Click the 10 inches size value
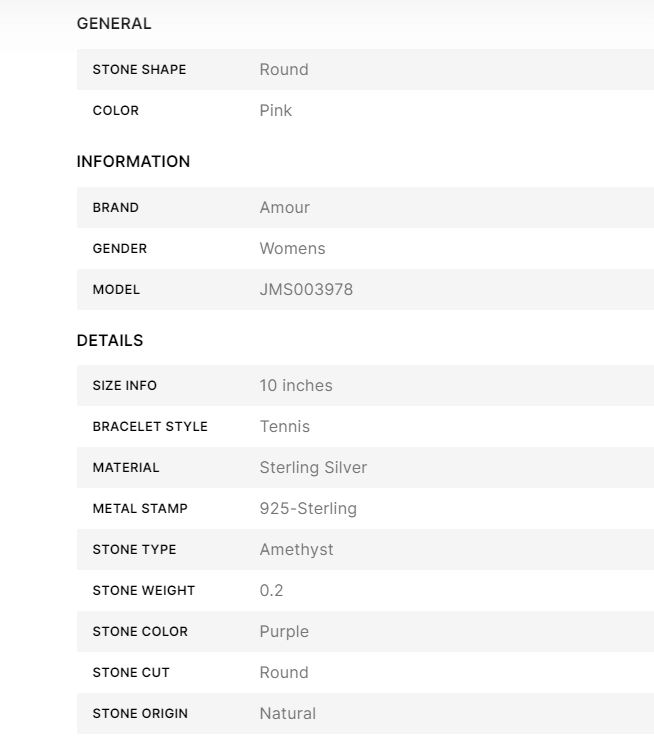 (296, 386)
